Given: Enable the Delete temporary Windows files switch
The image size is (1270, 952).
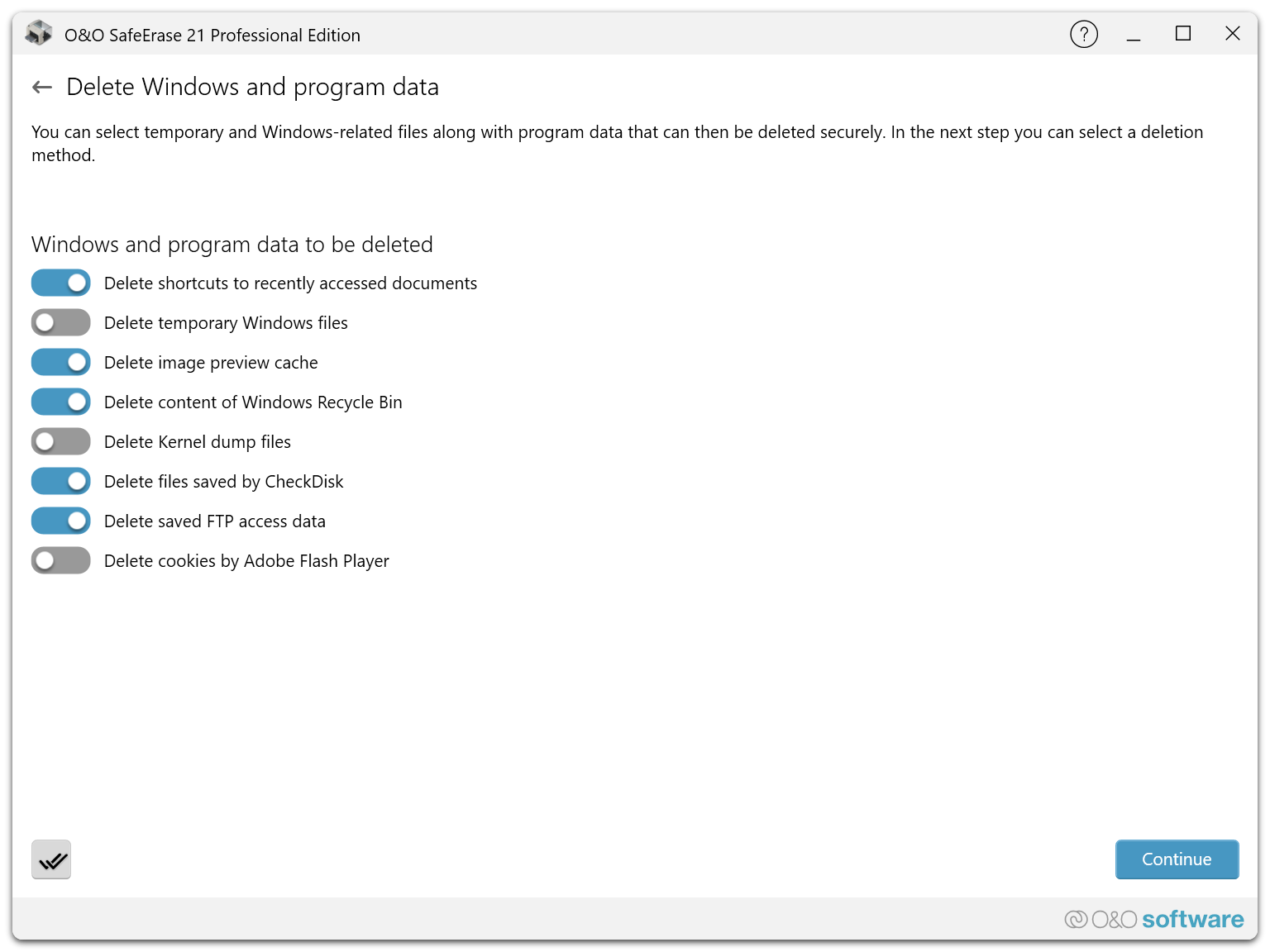Looking at the screenshot, I should pyautogui.click(x=61, y=323).
